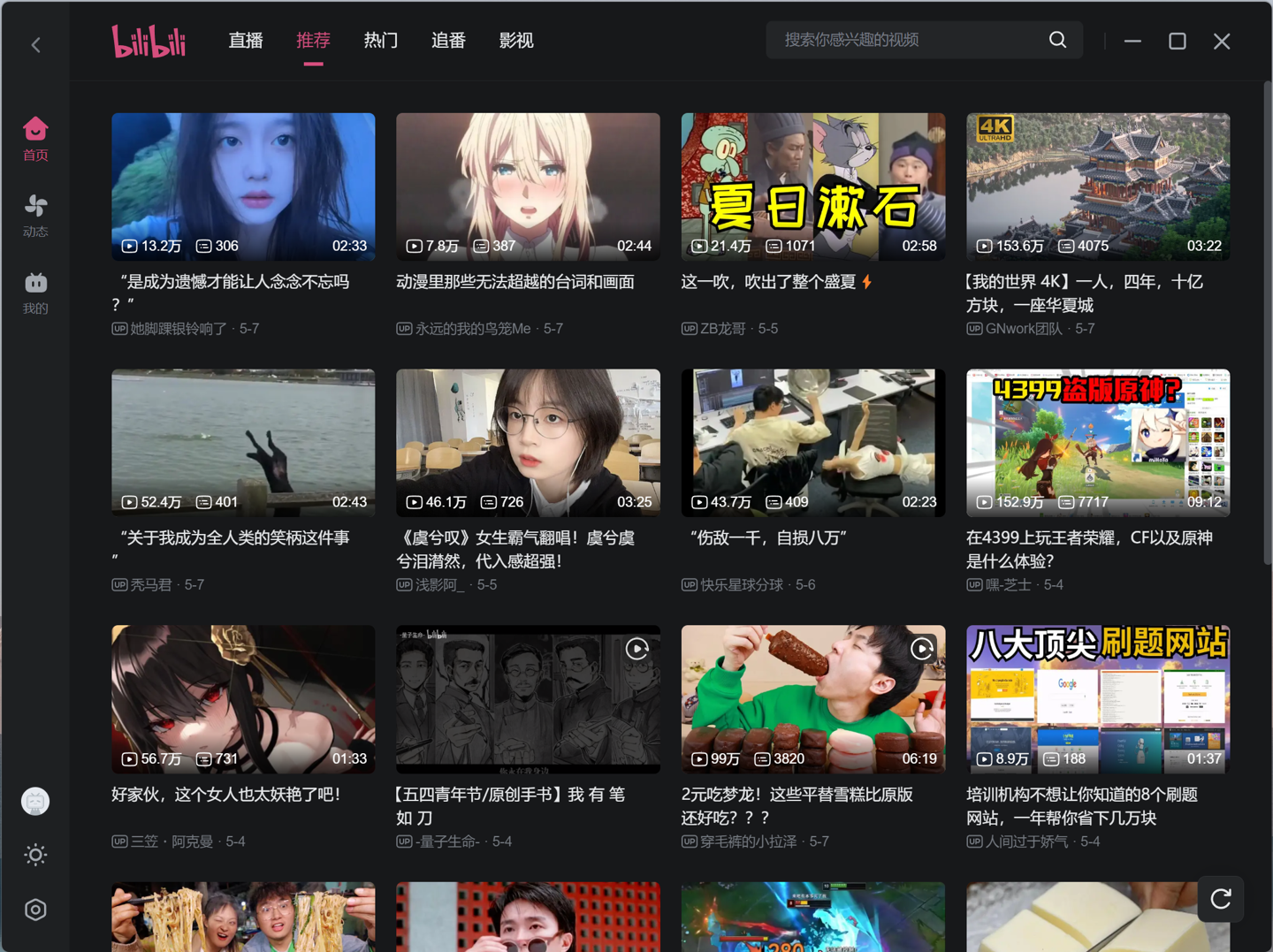Open settings hexagon icon in sidebar
The image size is (1273, 952).
click(35, 910)
